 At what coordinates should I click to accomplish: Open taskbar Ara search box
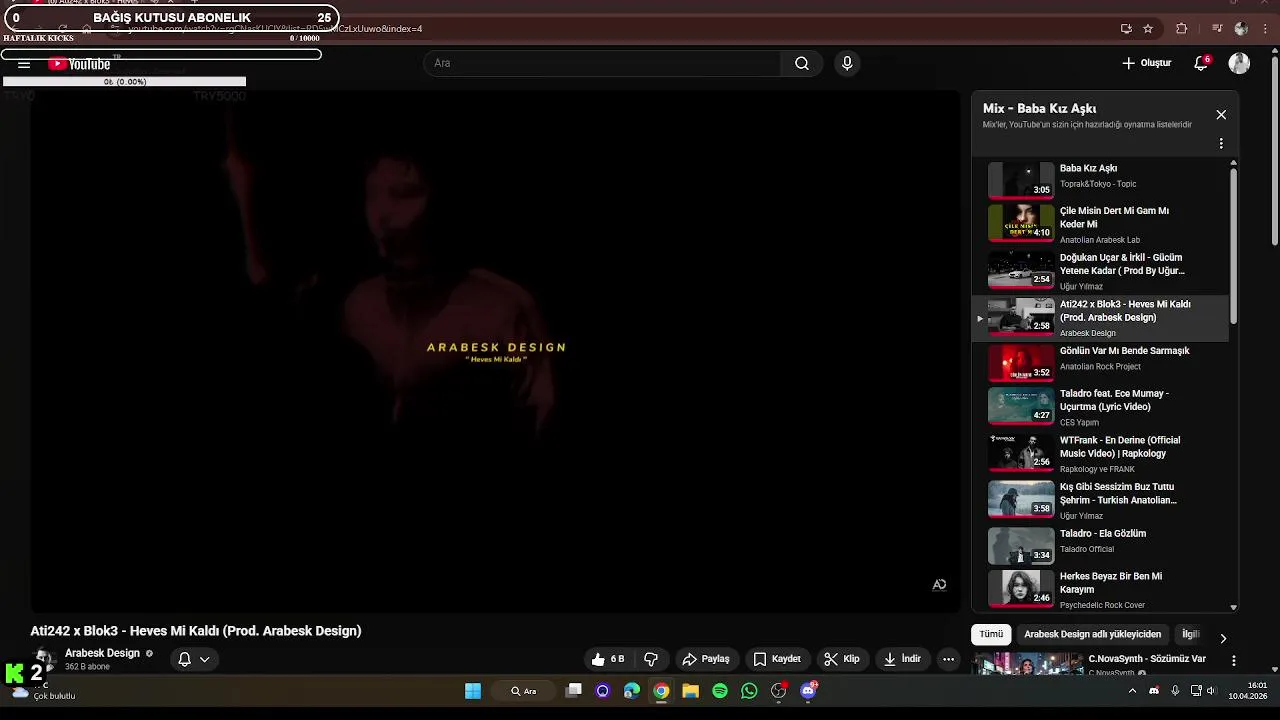524,691
